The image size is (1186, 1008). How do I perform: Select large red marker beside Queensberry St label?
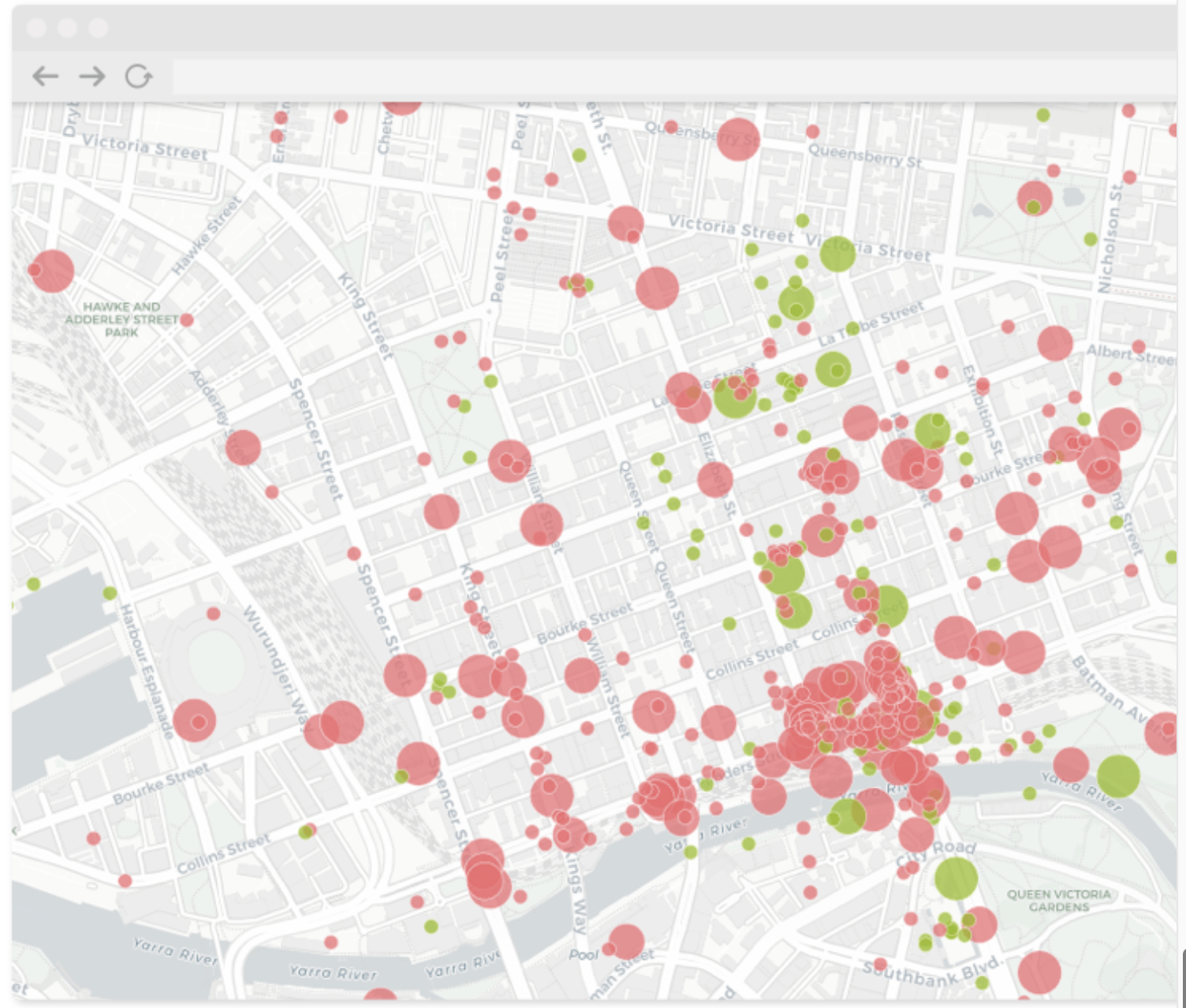(x=738, y=139)
